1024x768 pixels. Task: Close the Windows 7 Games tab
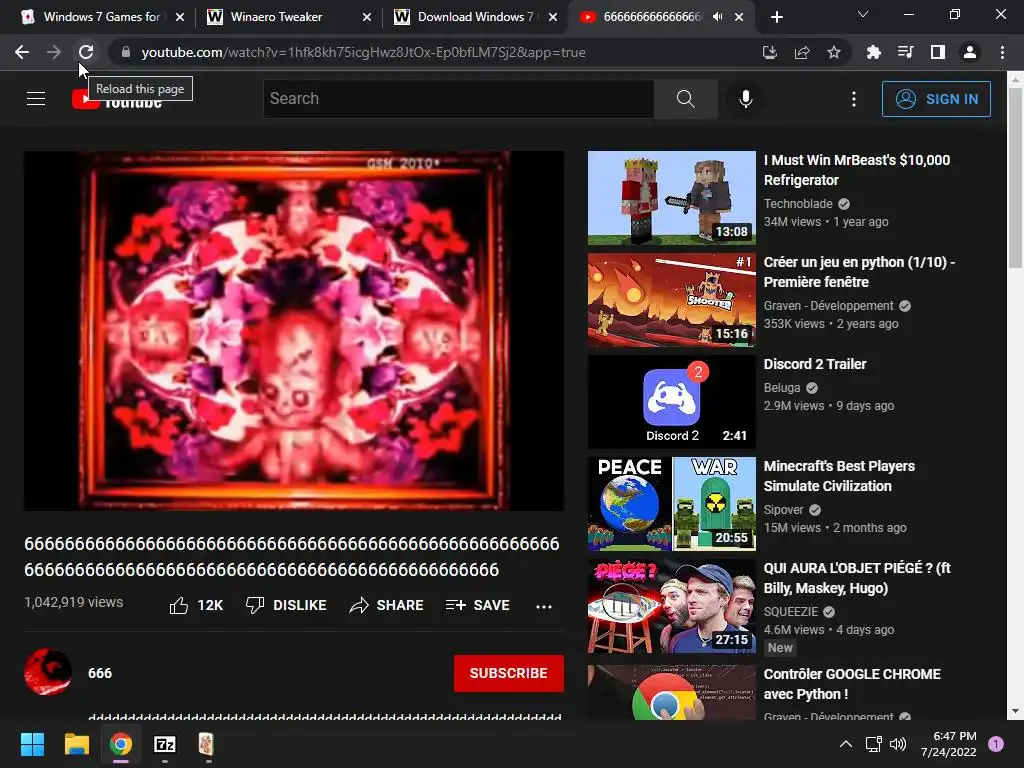(x=180, y=18)
